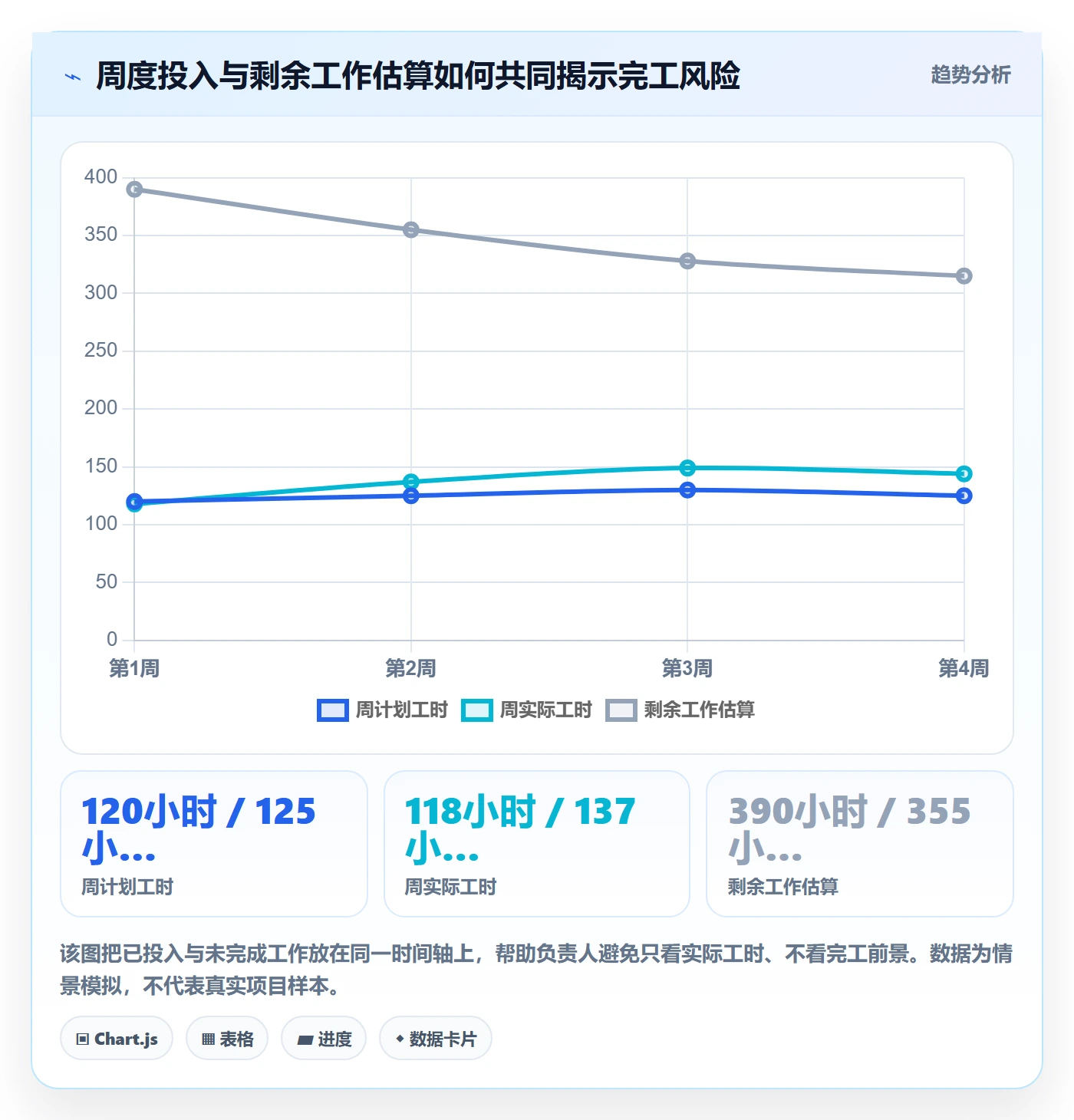Image resolution: width=1074 pixels, height=1120 pixels.
Task: Select the 表格 tag chip
Action: [227, 1039]
